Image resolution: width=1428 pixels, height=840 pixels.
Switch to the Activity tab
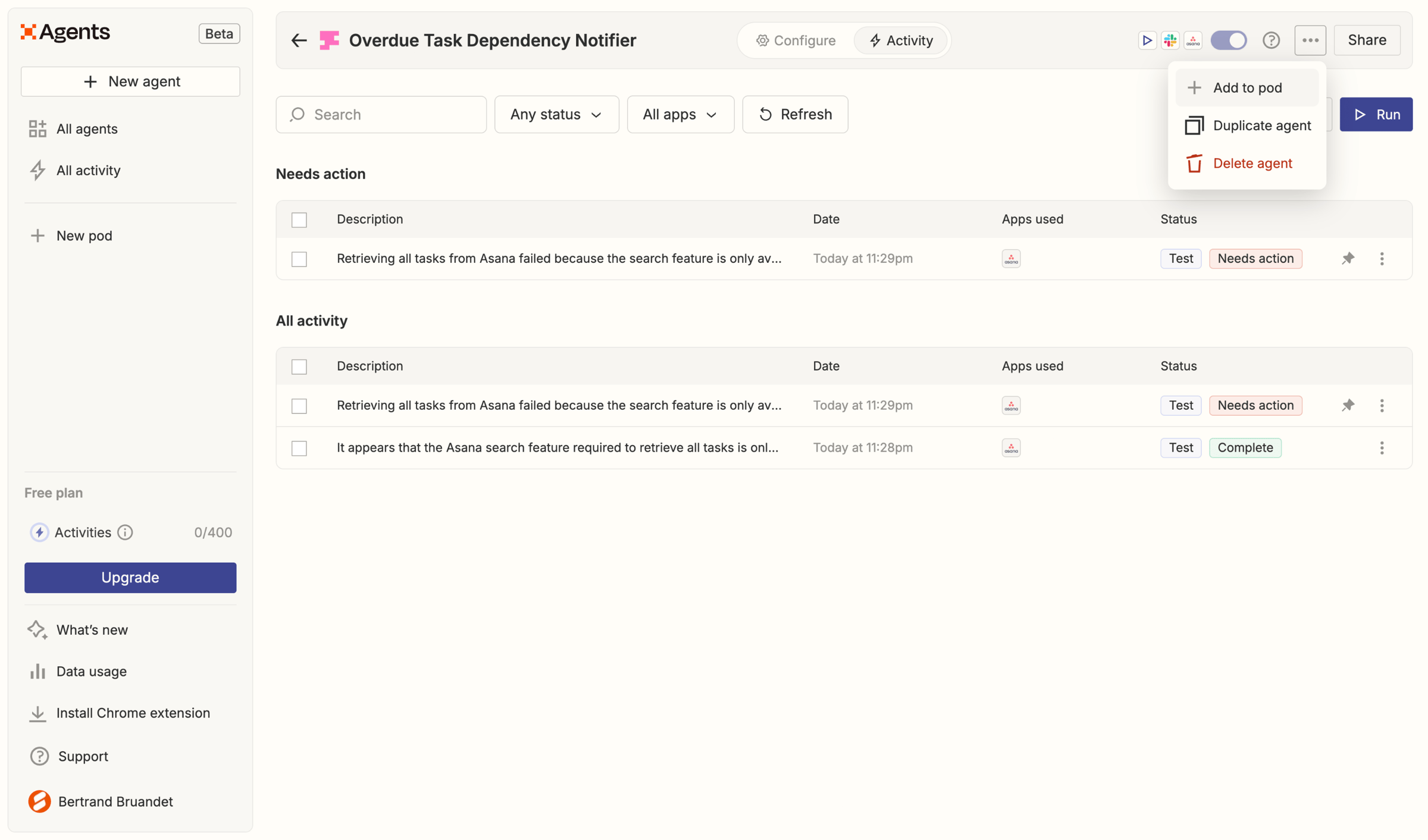pos(901,40)
